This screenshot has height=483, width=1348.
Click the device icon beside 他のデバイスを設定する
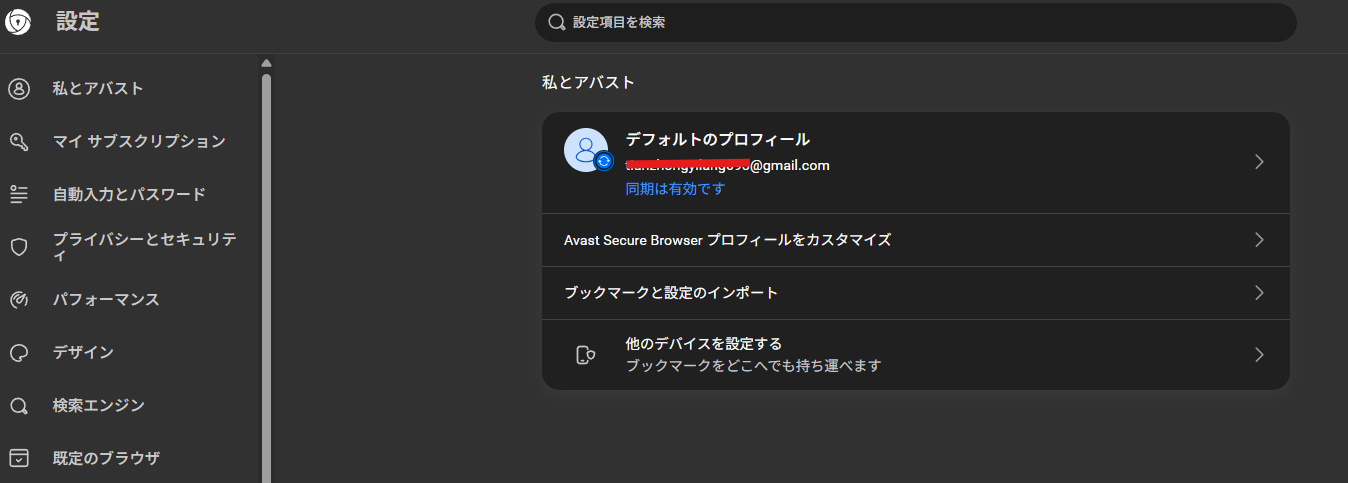tap(586, 355)
